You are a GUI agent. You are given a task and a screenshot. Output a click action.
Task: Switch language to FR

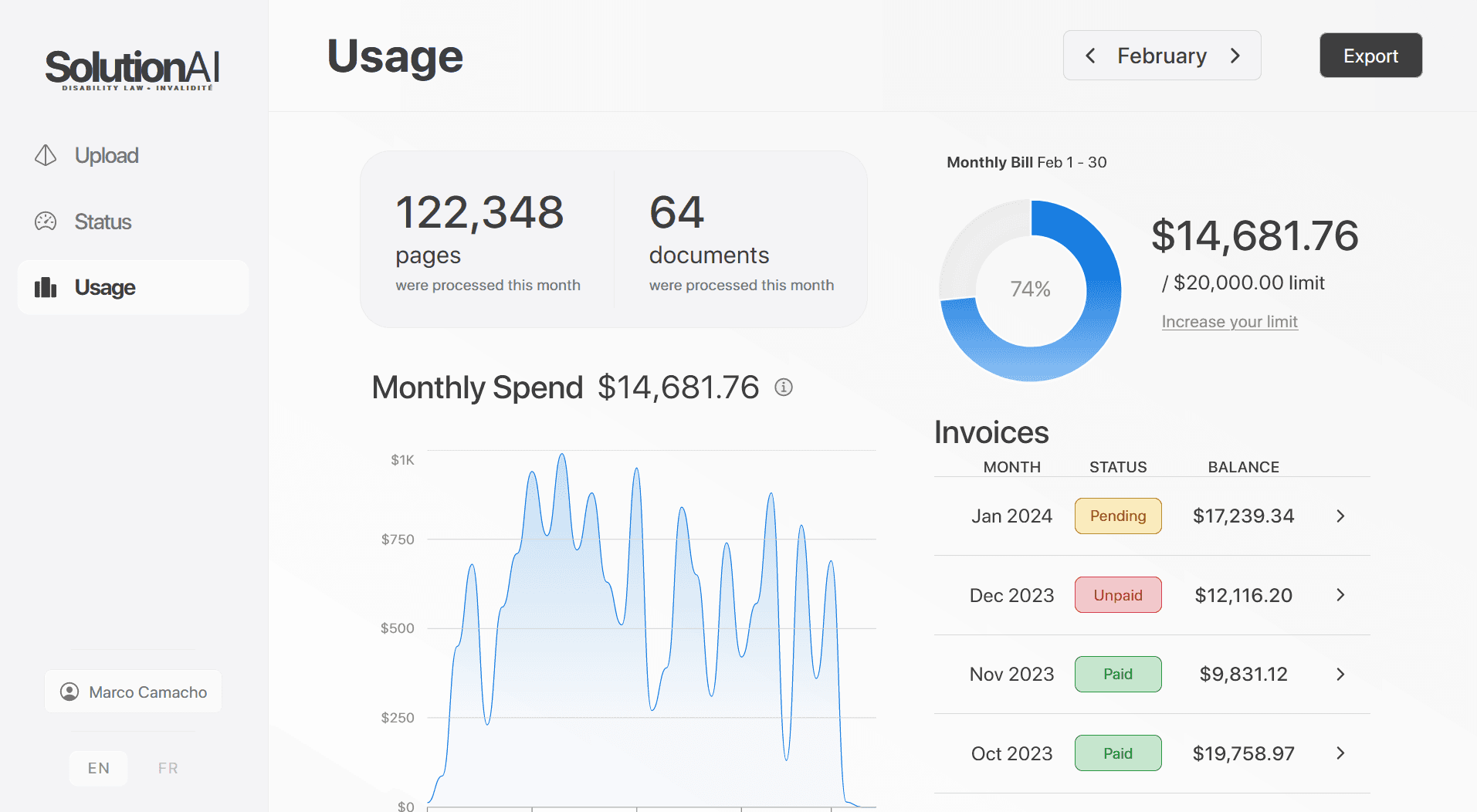tap(168, 768)
